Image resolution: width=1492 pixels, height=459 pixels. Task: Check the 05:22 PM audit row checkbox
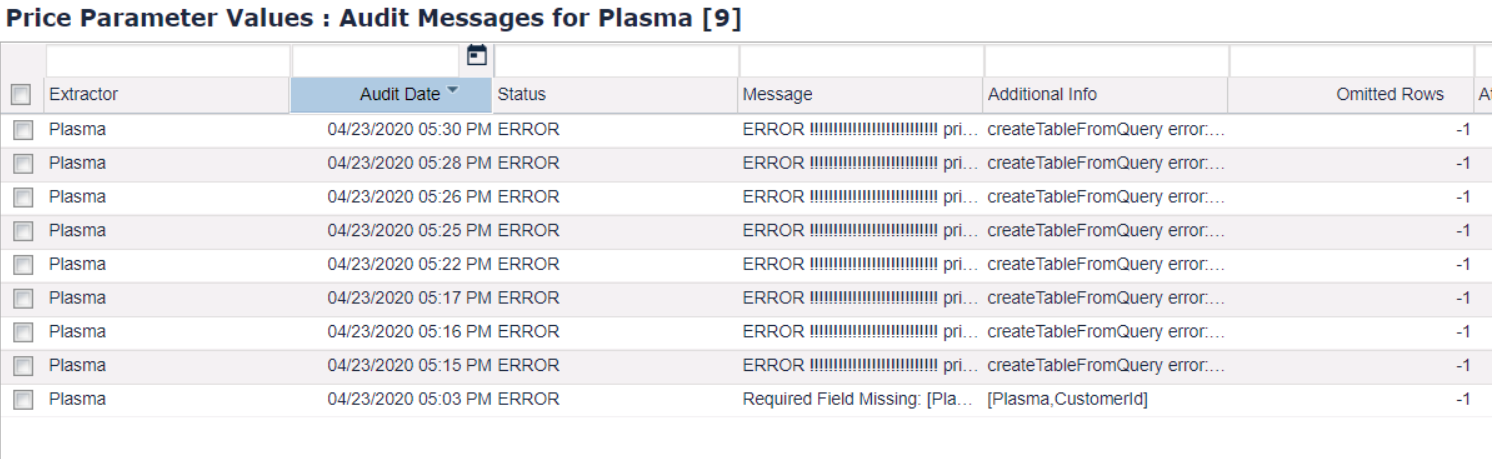(21, 265)
